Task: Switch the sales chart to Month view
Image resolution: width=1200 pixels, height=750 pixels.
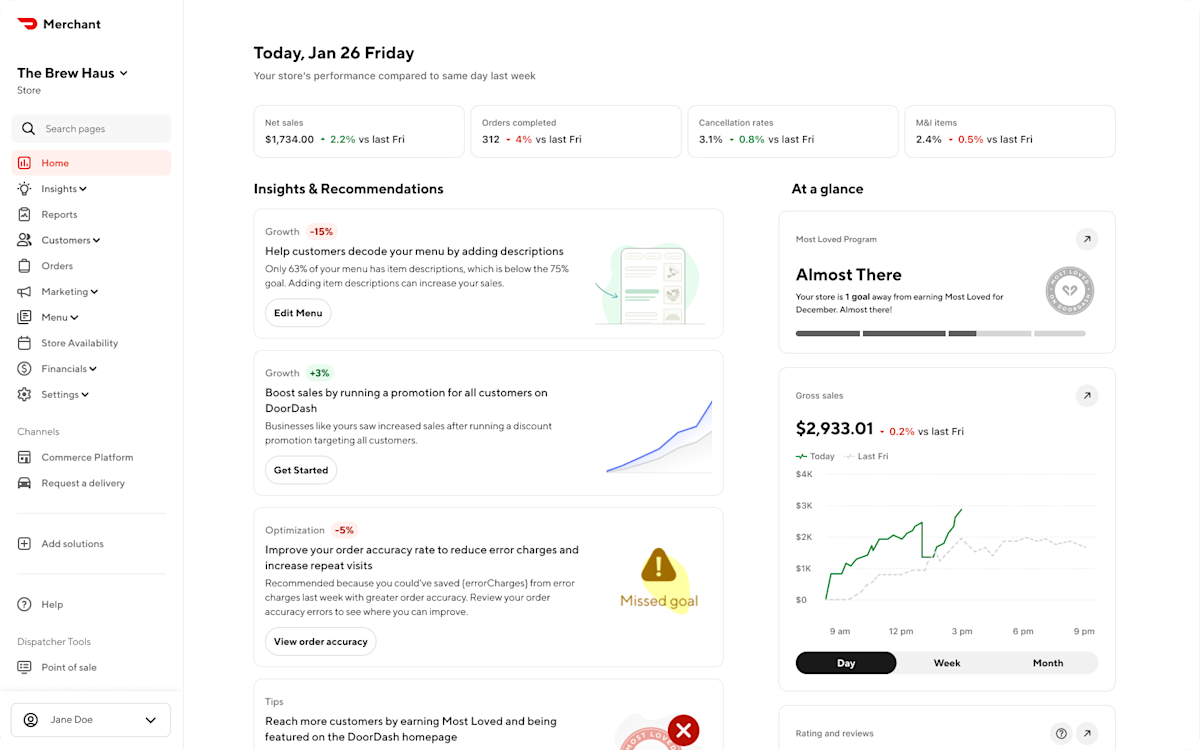Action: coord(1047,662)
